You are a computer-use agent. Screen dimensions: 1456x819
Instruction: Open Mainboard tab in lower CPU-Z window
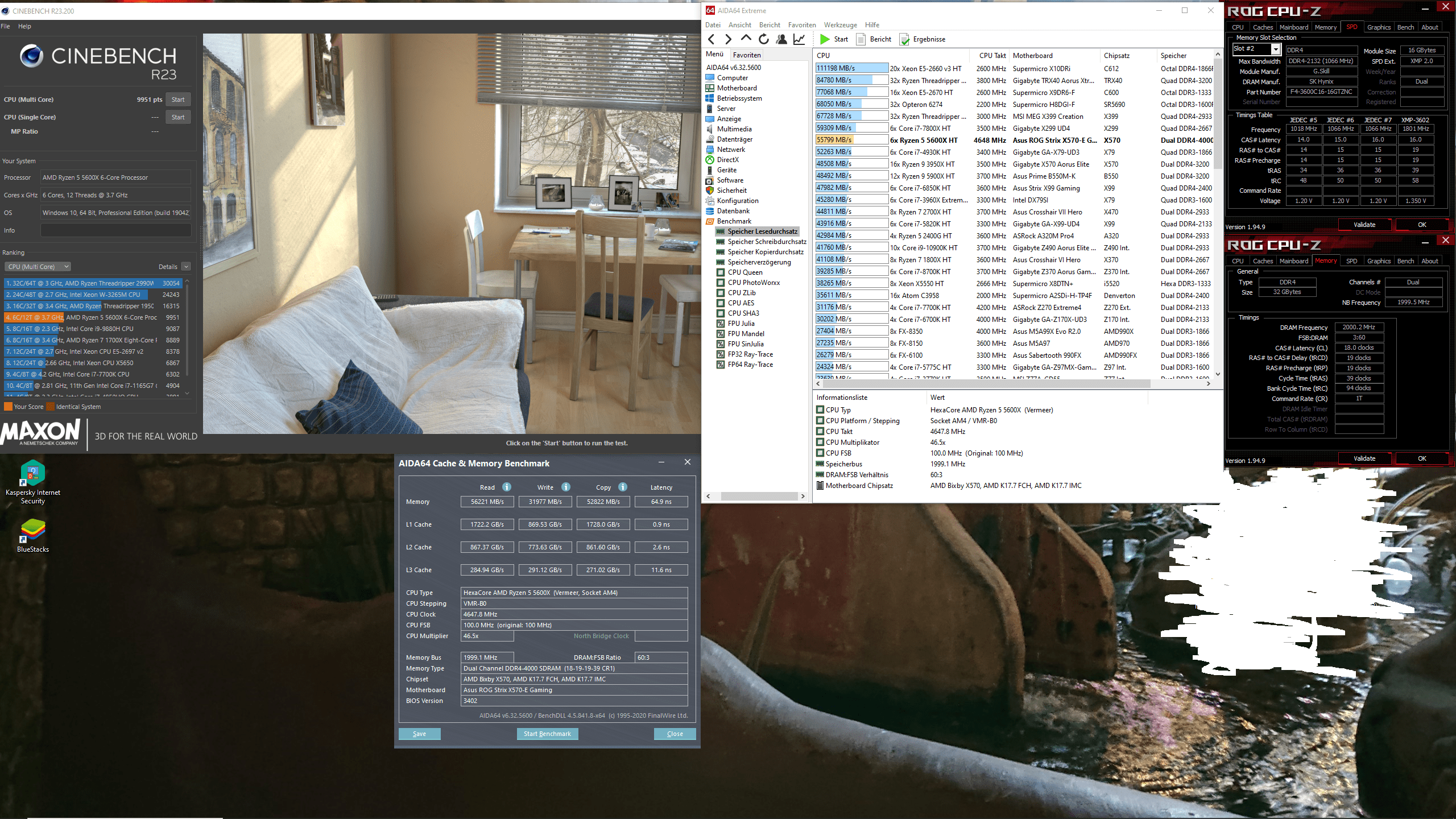tap(1293, 261)
